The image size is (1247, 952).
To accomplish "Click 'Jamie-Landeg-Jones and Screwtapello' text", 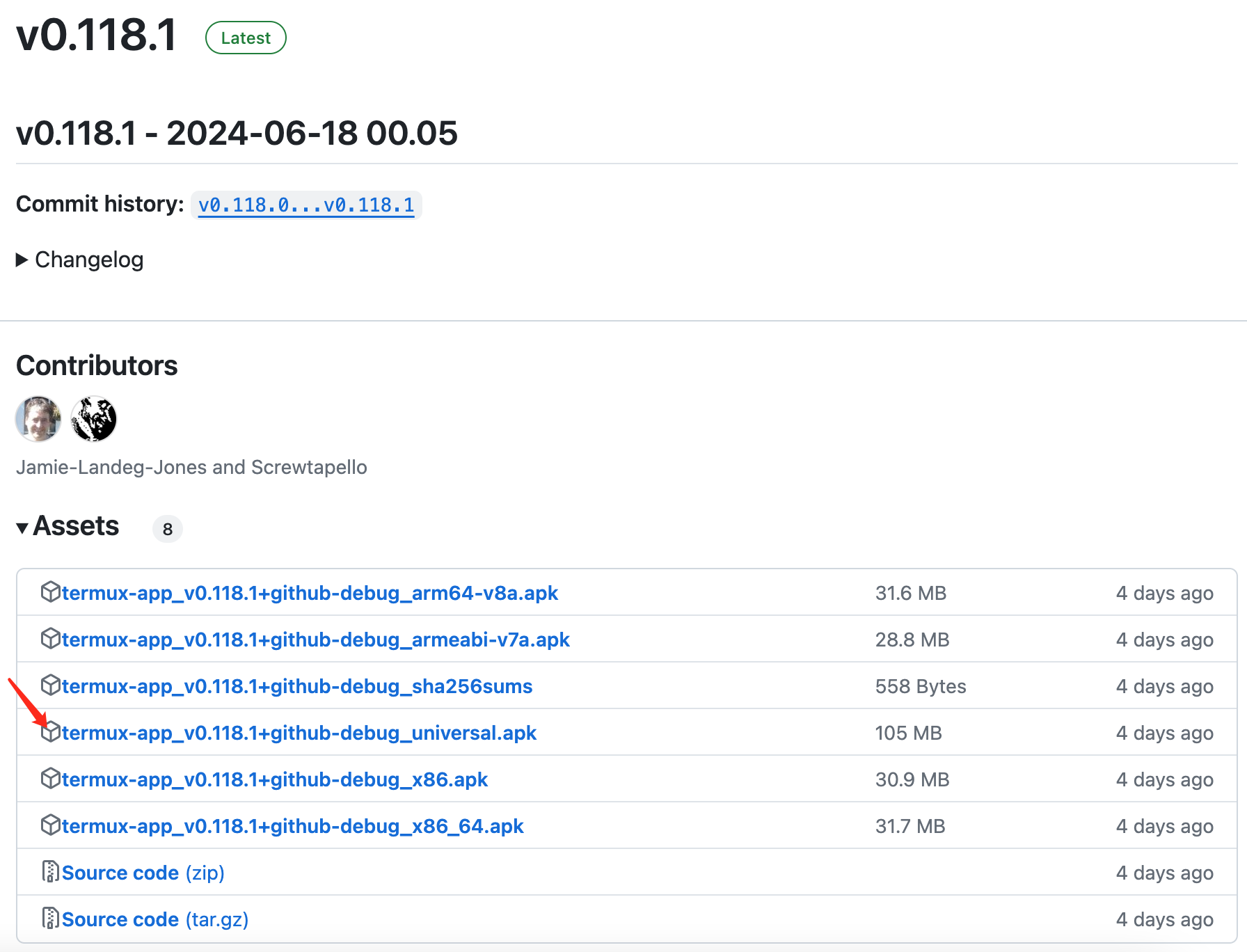I will tap(191, 467).
